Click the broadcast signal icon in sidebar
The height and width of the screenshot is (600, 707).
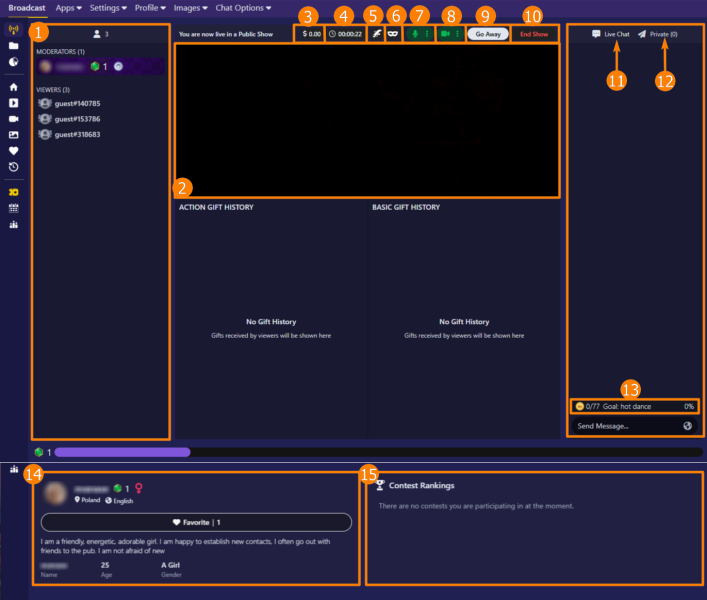(13, 29)
